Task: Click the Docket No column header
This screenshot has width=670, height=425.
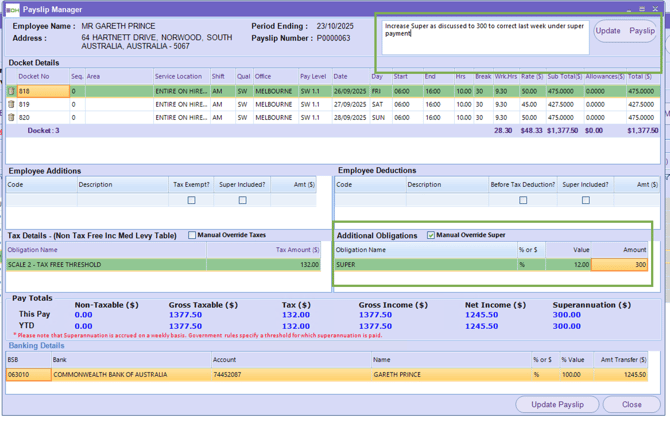Action: (x=34, y=76)
